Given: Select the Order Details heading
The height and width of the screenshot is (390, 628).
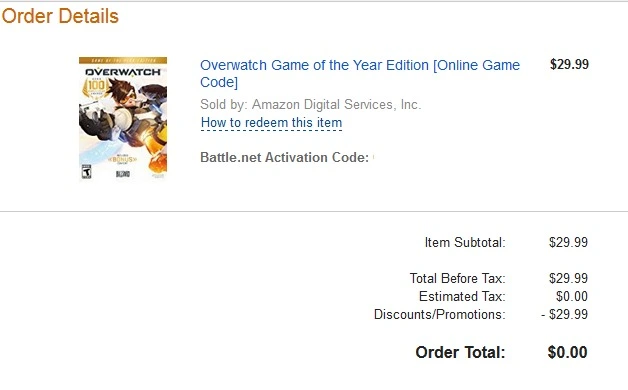Looking at the screenshot, I should click(x=60, y=16).
